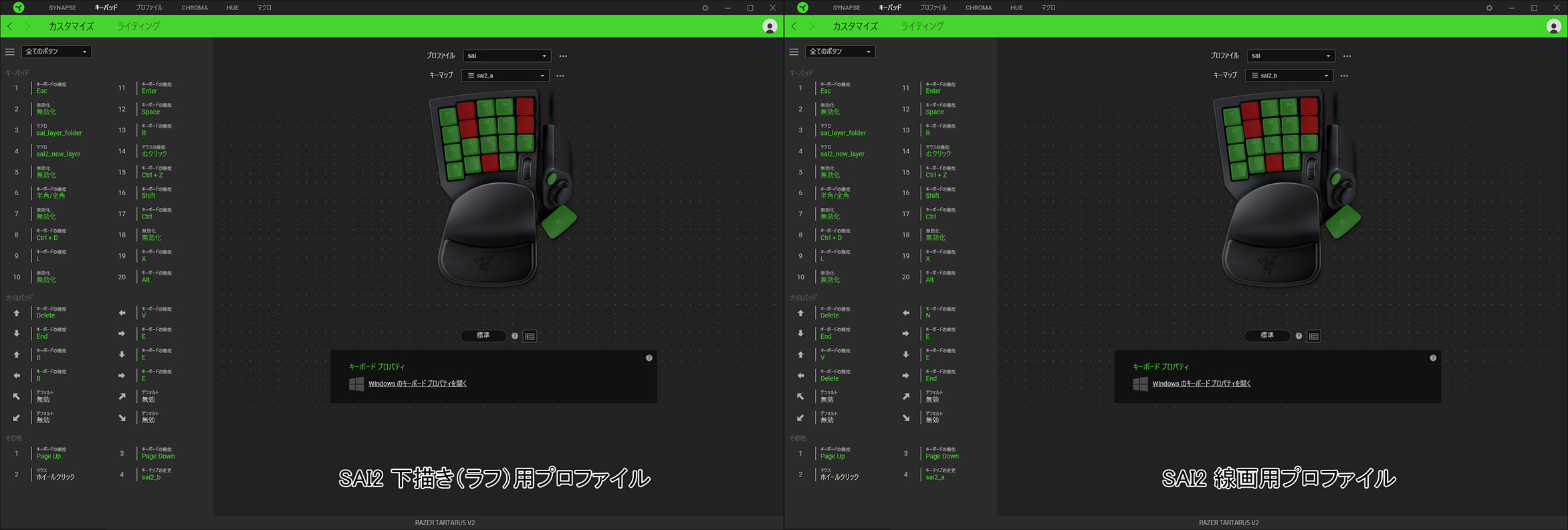1568x530 pixels.
Task: Click the Razer logo in right window
Action: (x=803, y=7)
